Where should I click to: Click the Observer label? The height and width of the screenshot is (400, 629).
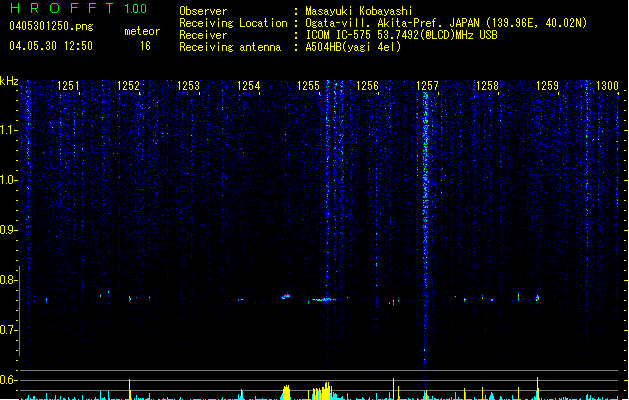[203, 11]
